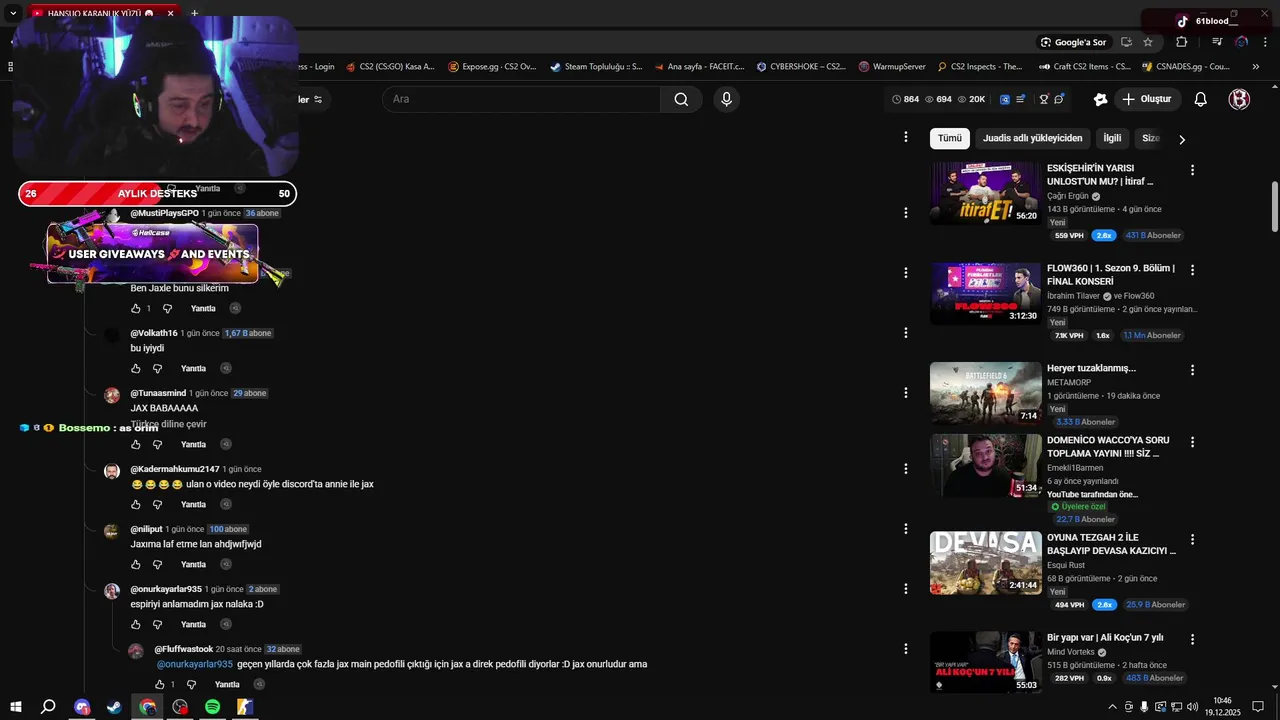Dislike the Ben Jaxle bunu silkerim comment
Image resolution: width=1280 pixels, height=720 pixels.
pos(167,309)
